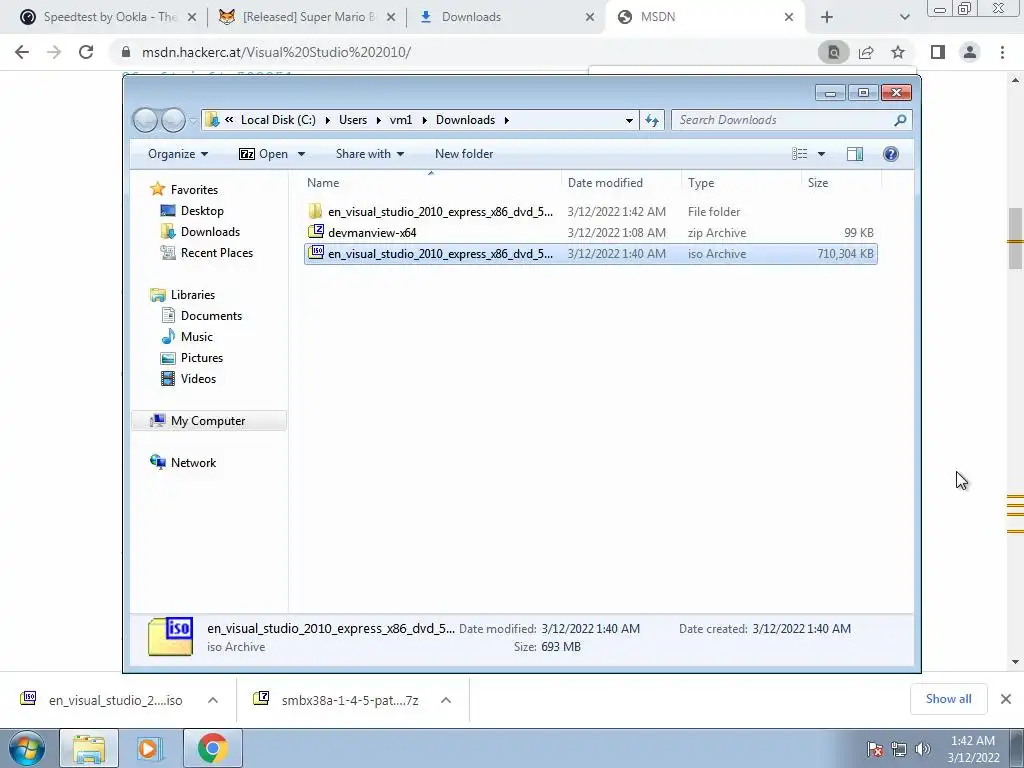Select the MSDN tab

pyautogui.click(x=705, y=17)
